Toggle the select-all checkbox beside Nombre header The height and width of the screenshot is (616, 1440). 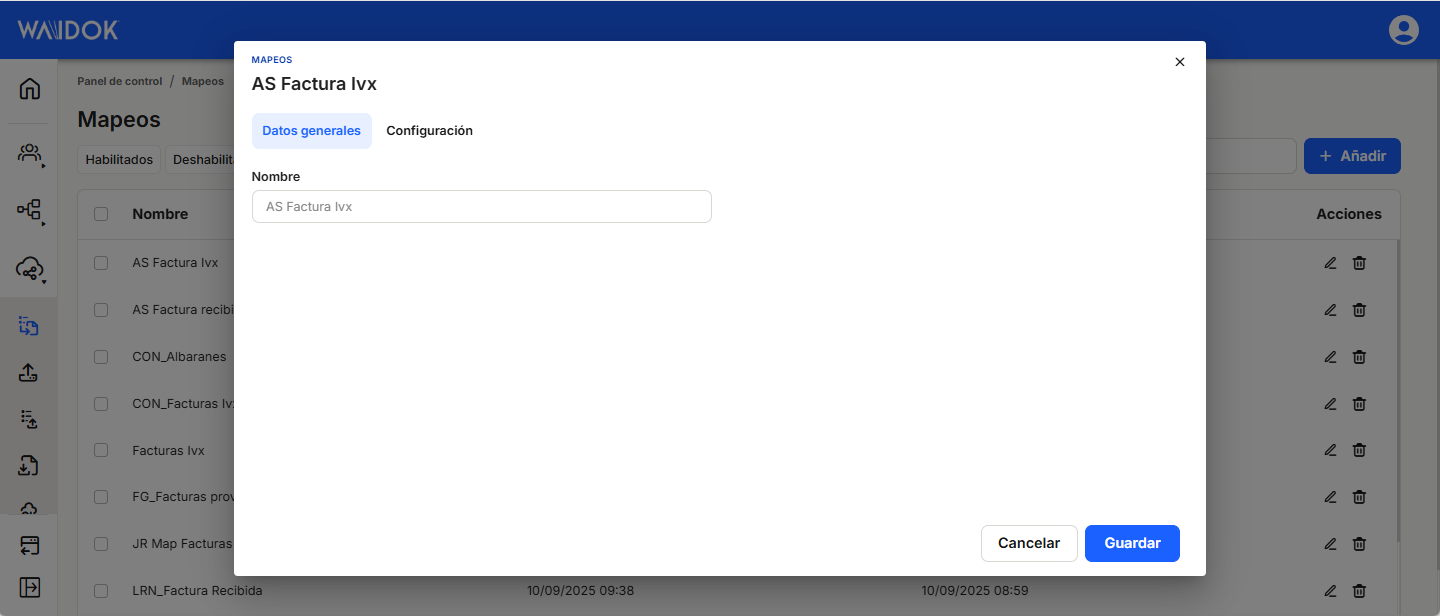[101, 214]
